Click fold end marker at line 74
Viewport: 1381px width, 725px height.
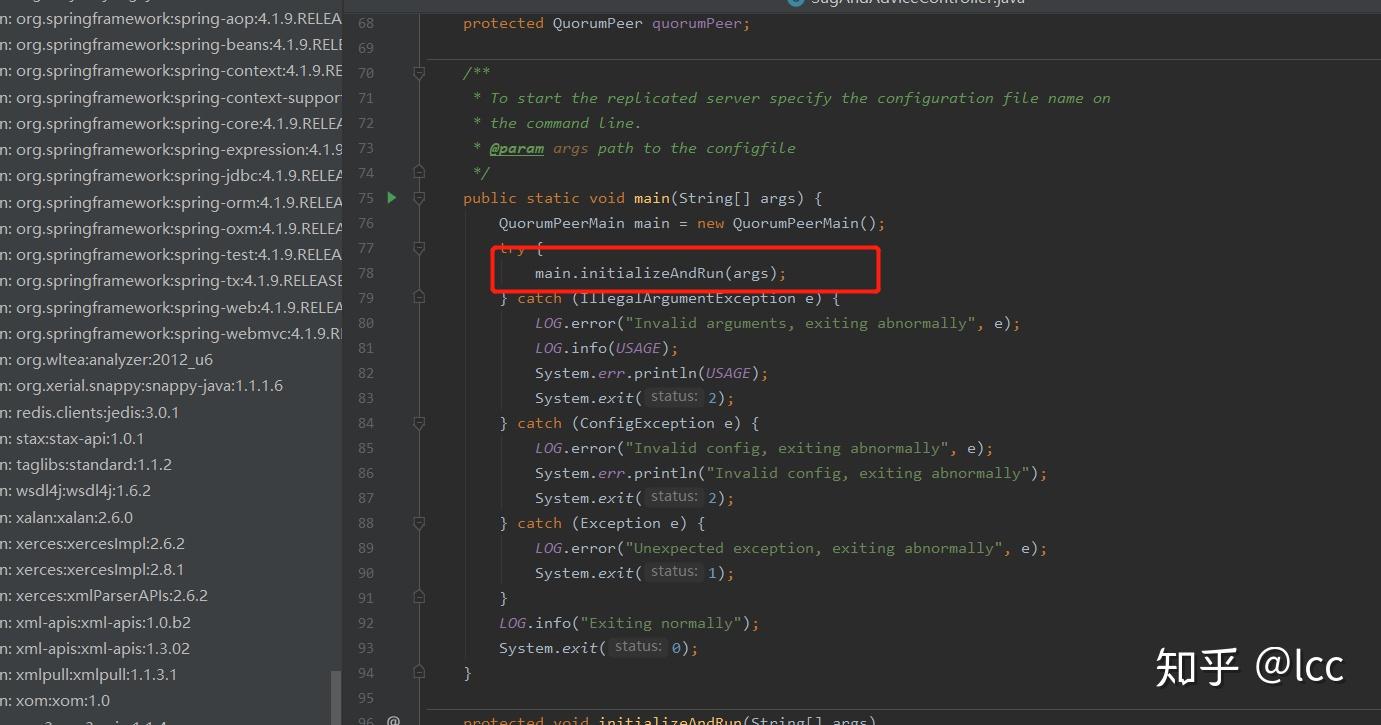pyautogui.click(x=419, y=172)
